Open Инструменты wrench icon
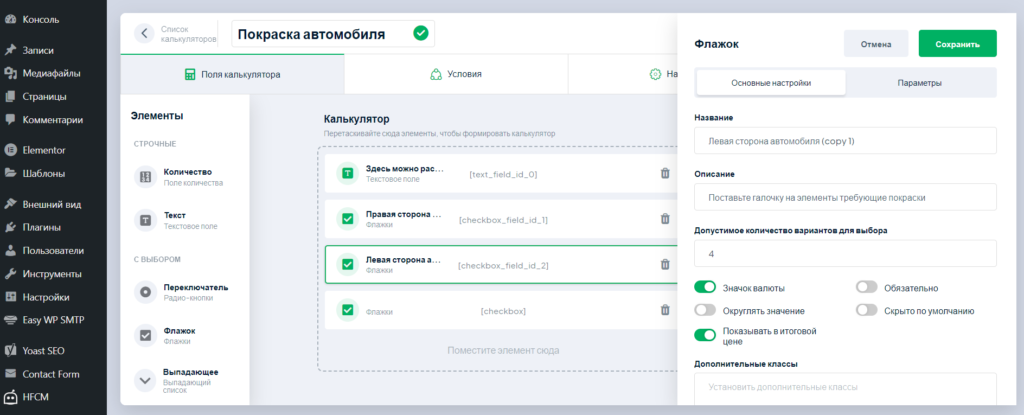The height and width of the screenshot is (415, 1024). click(10, 274)
